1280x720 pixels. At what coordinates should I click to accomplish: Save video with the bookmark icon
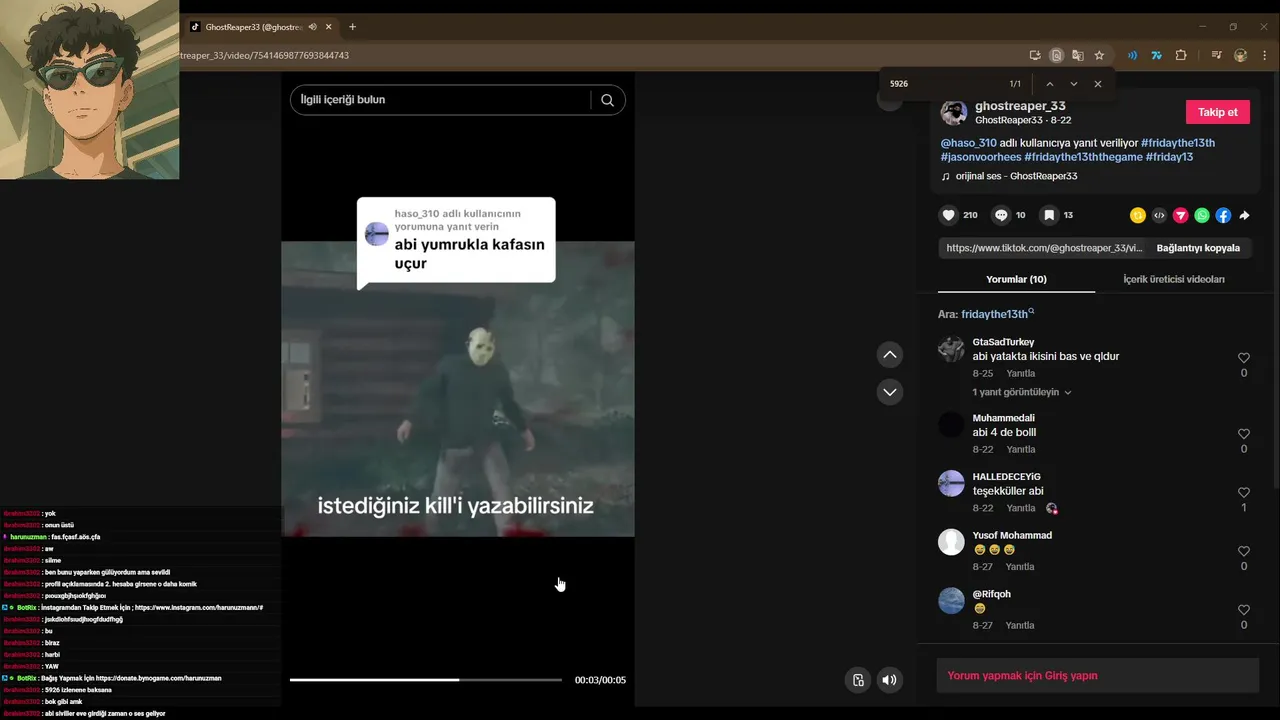click(1049, 215)
